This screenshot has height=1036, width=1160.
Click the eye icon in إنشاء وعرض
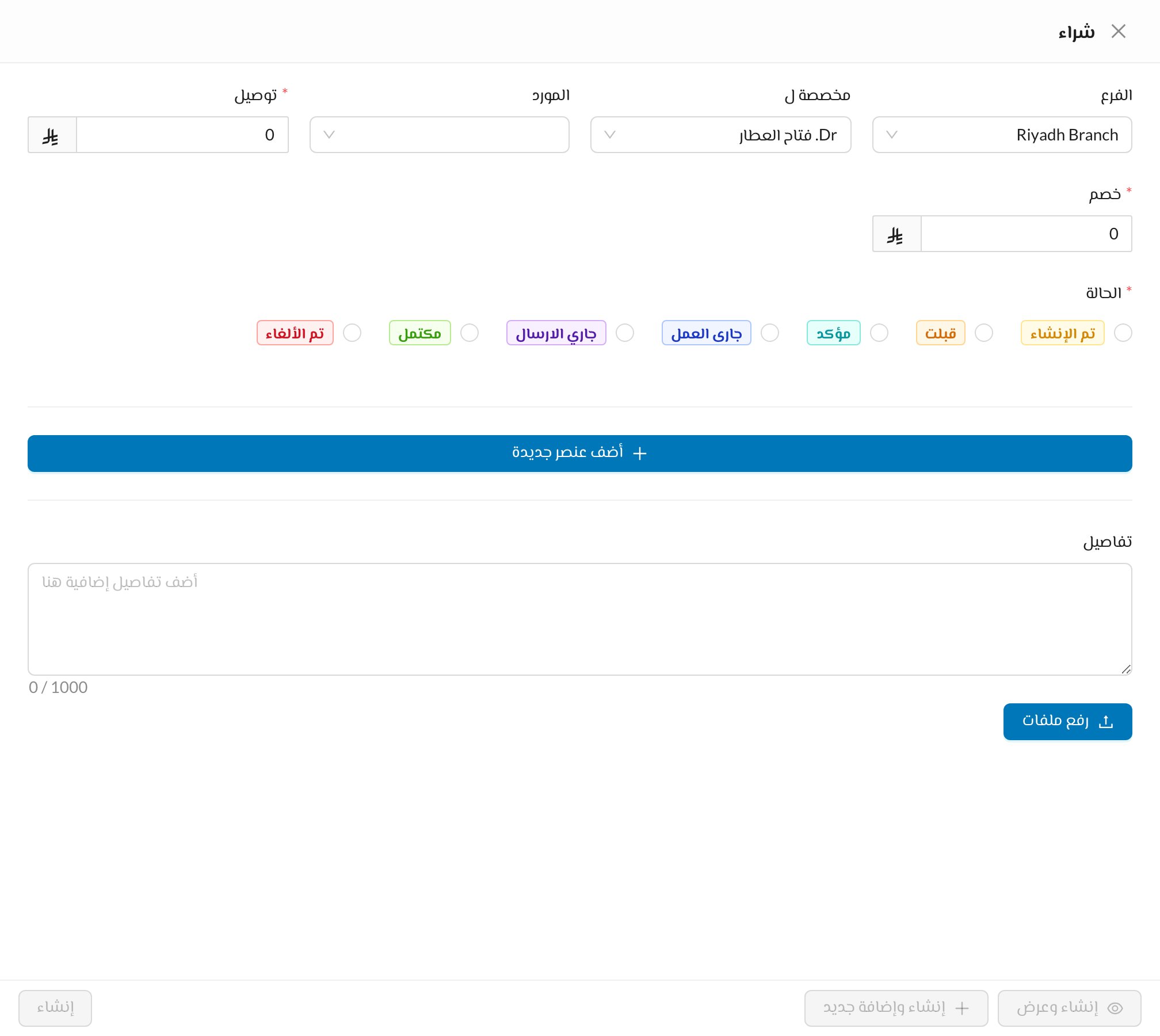click(1115, 1008)
